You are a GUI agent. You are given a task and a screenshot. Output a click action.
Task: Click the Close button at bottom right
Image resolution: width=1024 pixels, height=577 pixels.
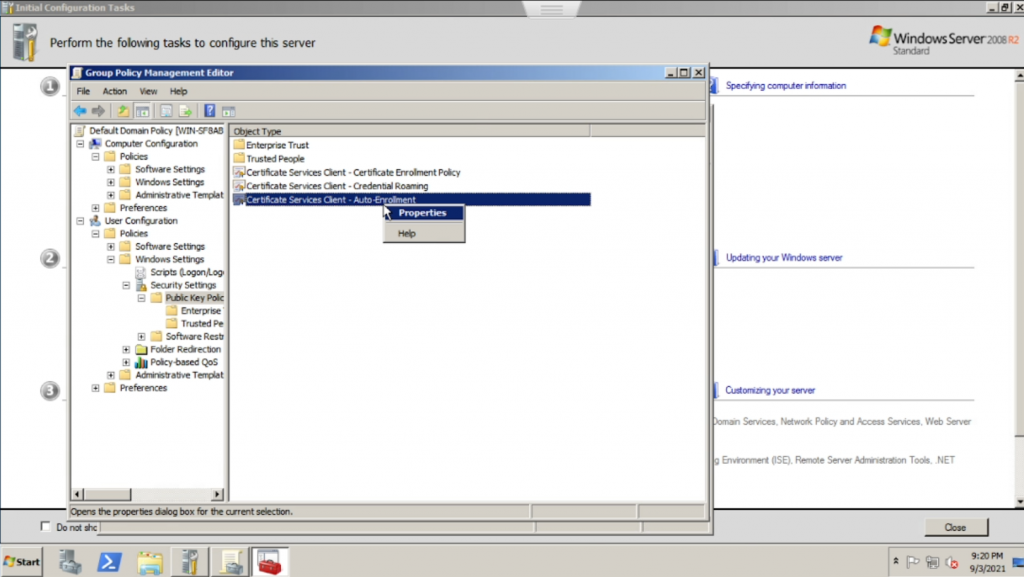(954, 527)
